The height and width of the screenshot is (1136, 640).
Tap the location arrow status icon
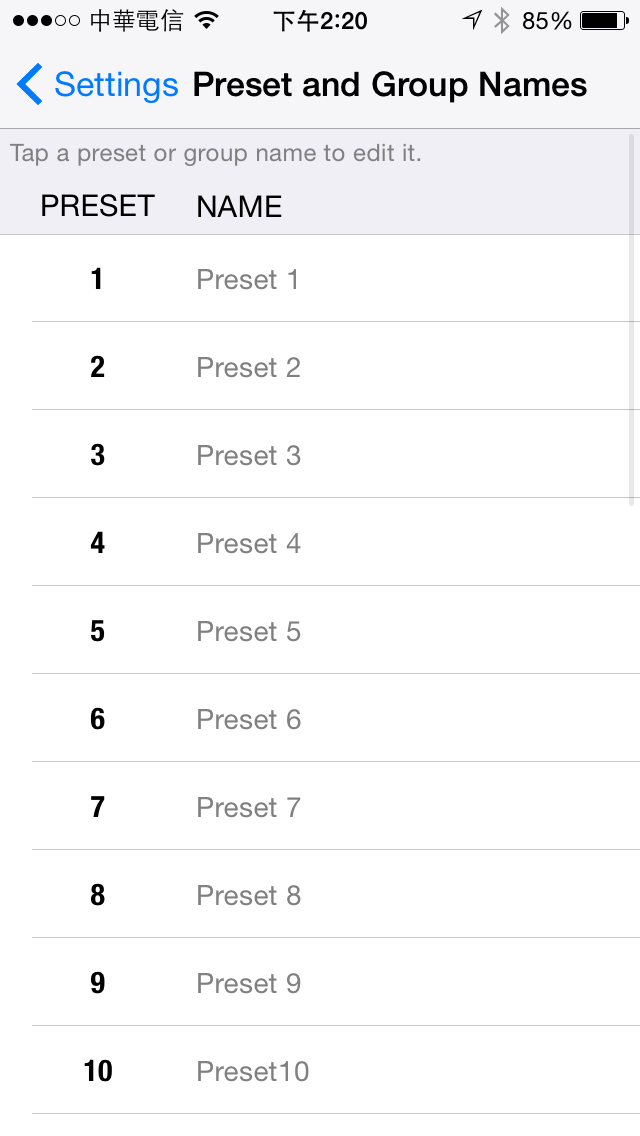(473, 20)
